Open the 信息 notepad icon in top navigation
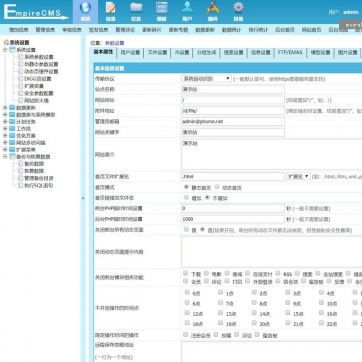Viewport: 362px width, 362px height. click(111, 8)
